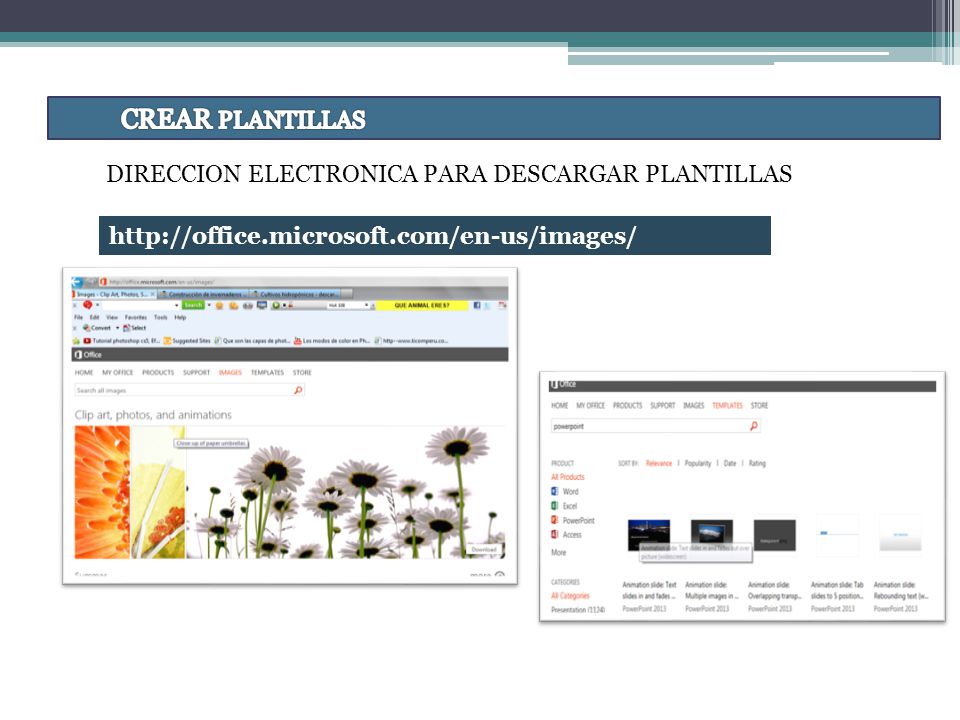Click the Excel product icon
This screenshot has width=960, height=720.
pyautogui.click(x=555, y=506)
